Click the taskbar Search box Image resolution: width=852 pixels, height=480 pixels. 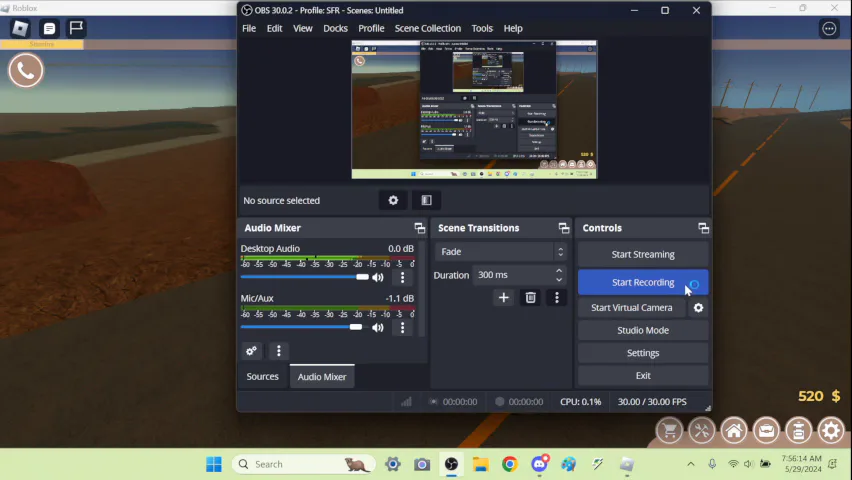[x=304, y=464]
